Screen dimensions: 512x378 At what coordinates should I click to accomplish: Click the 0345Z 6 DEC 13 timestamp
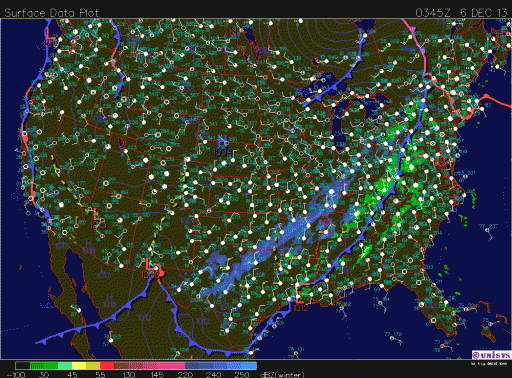coord(461,13)
